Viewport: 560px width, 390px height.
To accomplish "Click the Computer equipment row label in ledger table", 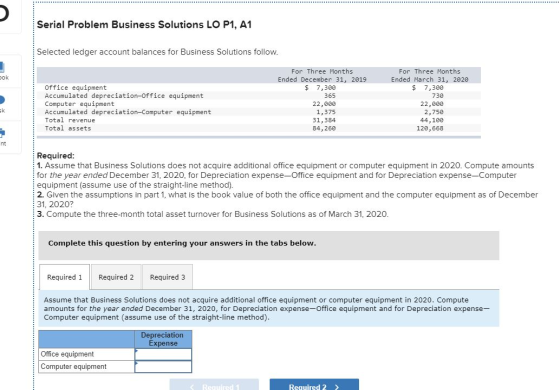I will tap(79, 104).
